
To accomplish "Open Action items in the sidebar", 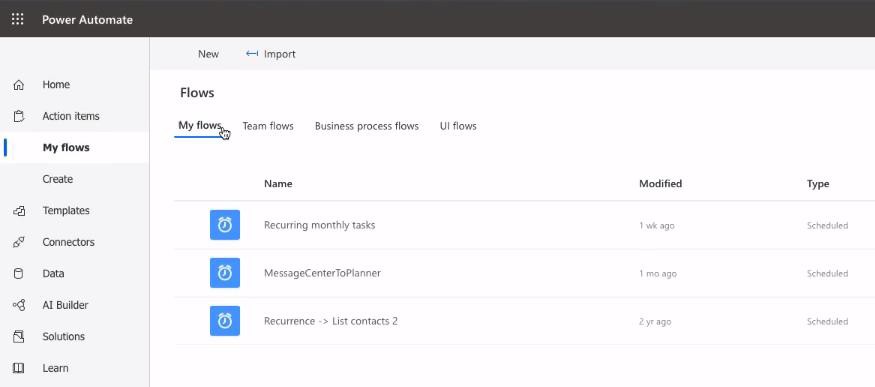I will pos(71,116).
